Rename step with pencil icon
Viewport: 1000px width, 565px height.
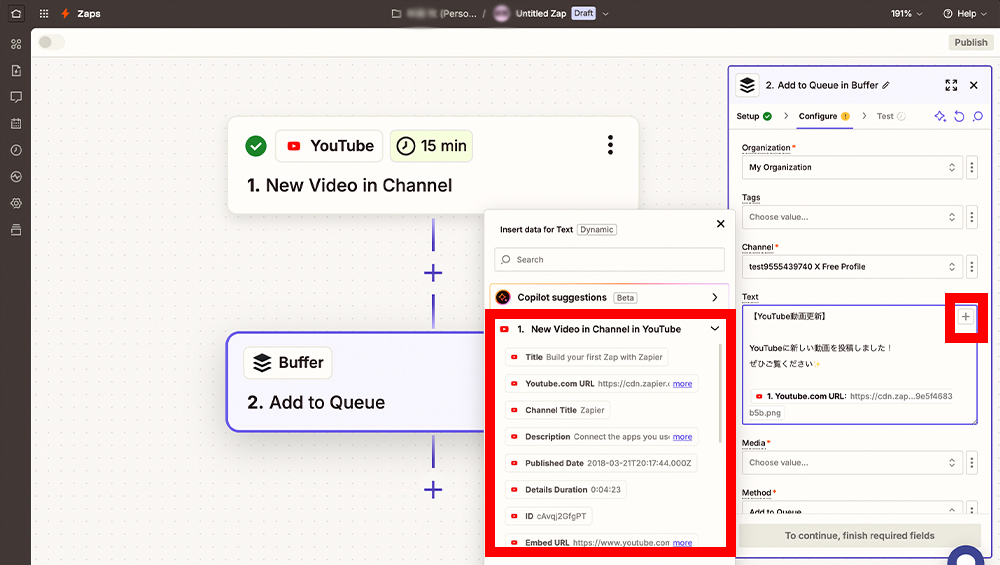tap(886, 85)
